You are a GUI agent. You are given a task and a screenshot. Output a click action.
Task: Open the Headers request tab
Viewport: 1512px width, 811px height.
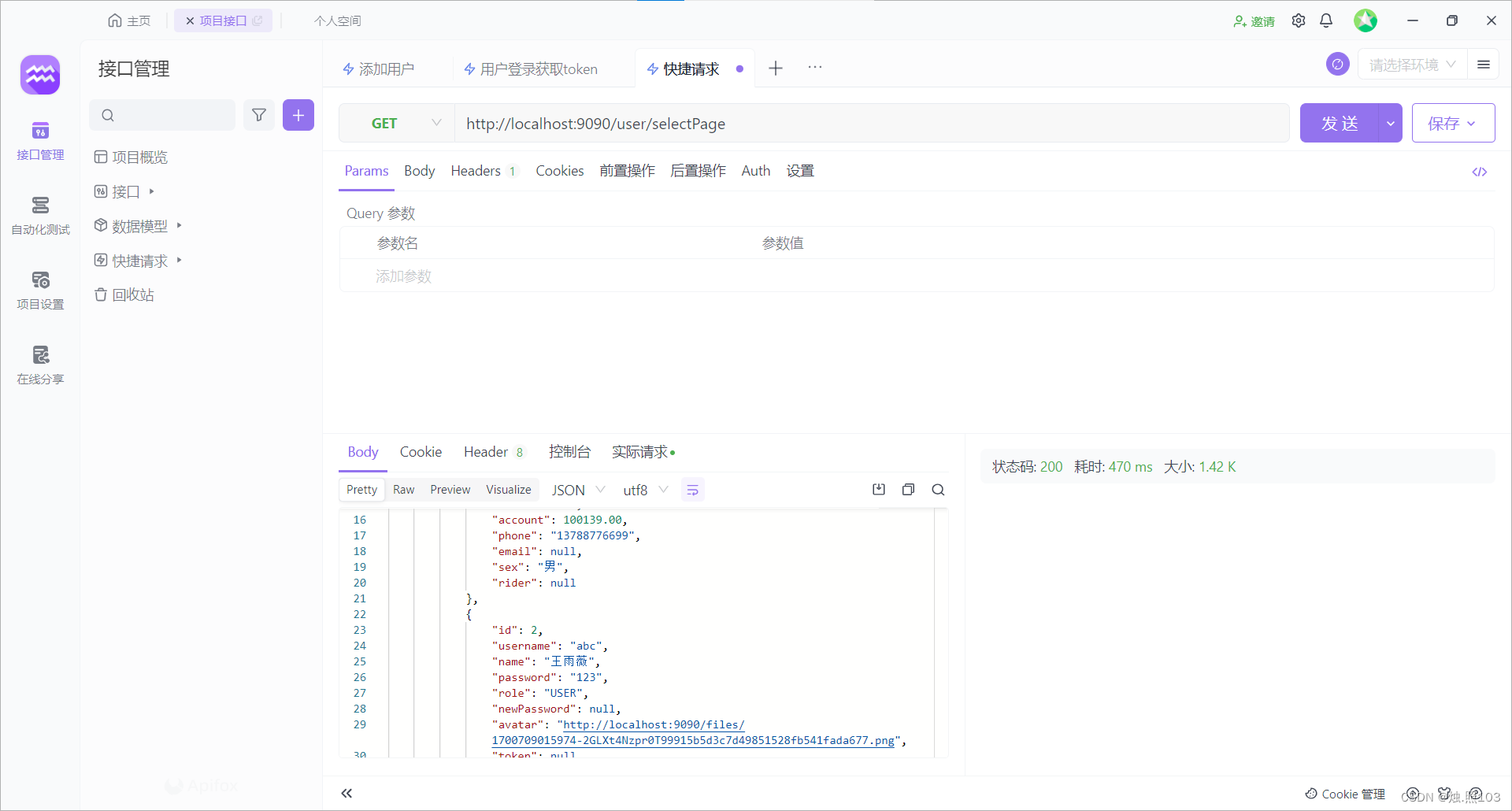pyautogui.click(x=474, y=170)
